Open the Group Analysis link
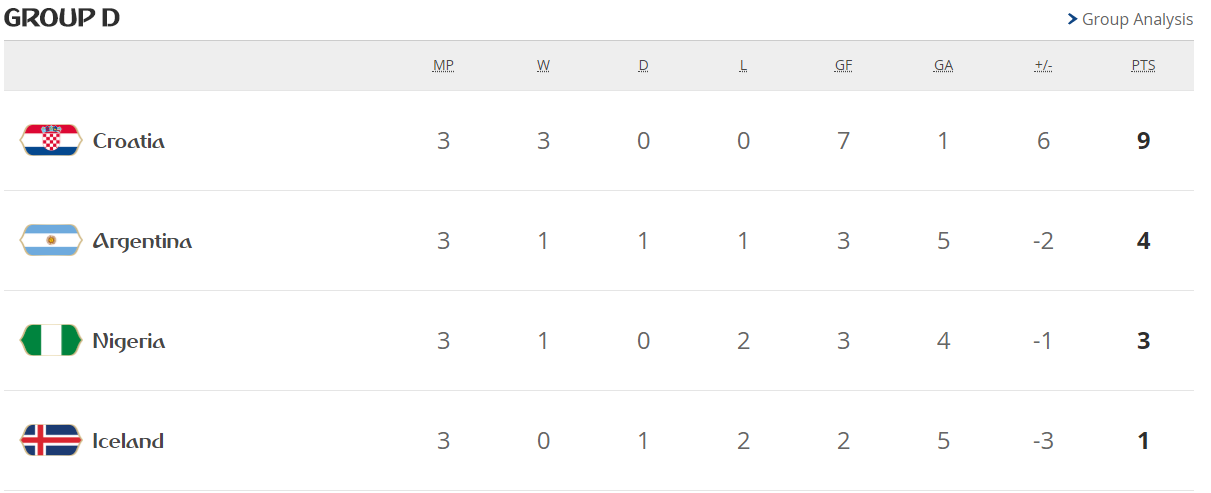Screen dimensions: 1211x493 1137,19
